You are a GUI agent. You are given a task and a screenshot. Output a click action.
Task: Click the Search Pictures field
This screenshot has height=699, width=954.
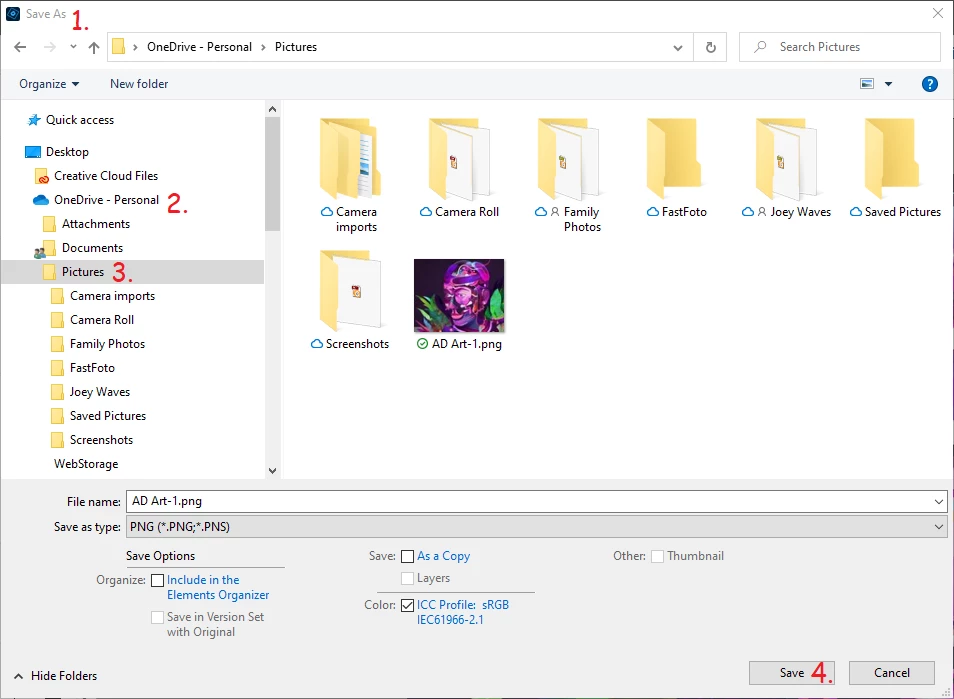pyautogui.click(x=840, y=47)
